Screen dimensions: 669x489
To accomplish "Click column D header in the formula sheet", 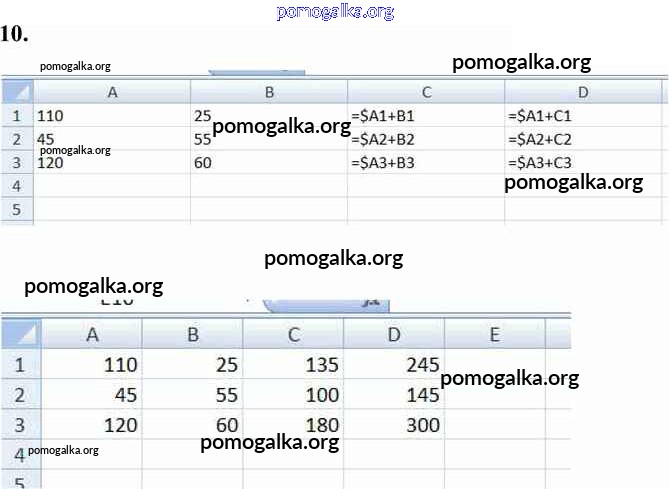I will [584, 92].
